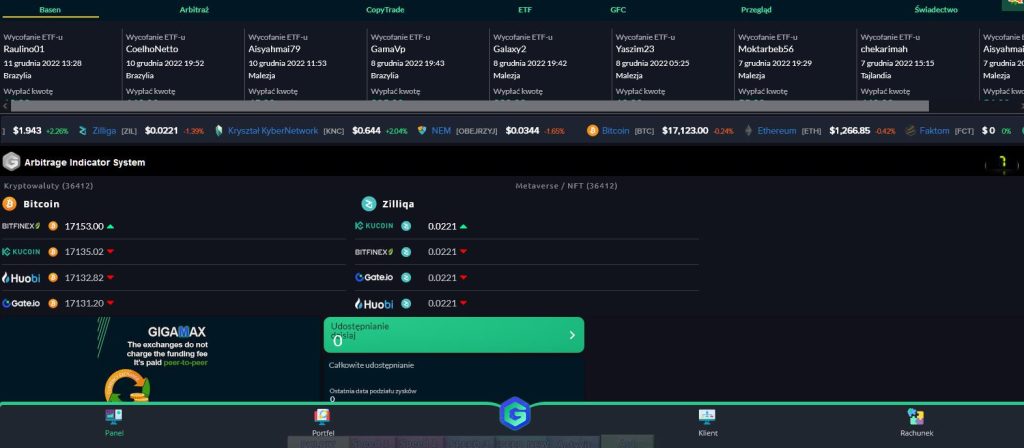The width and height of the screenshot is (1024, 448).
Task: Open the green Udostępnianie dzisiaj card
Action: pos(454,335)
